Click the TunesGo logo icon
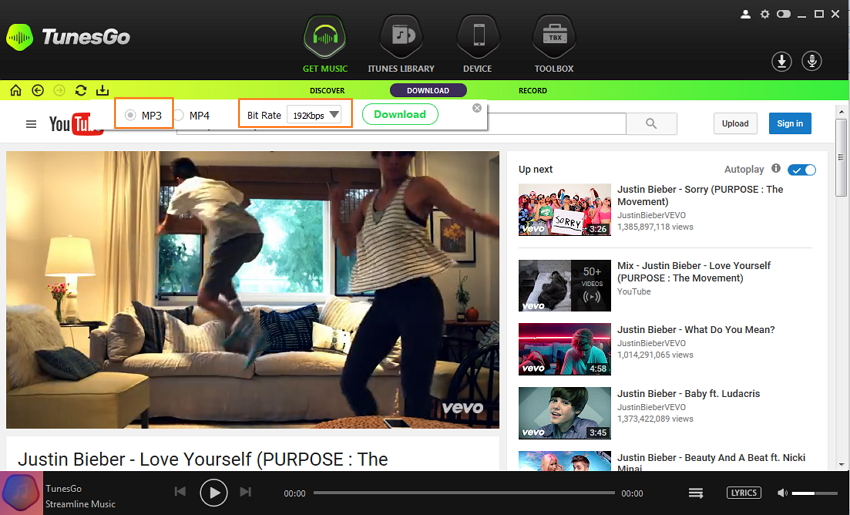 click(x=20, y=37)
